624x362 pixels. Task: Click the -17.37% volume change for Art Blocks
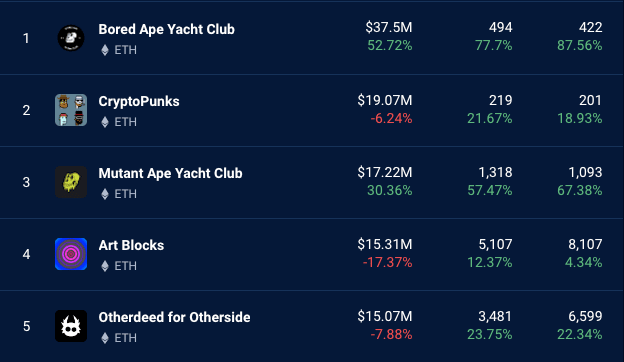pyautogui.click(x=387, y=263)
